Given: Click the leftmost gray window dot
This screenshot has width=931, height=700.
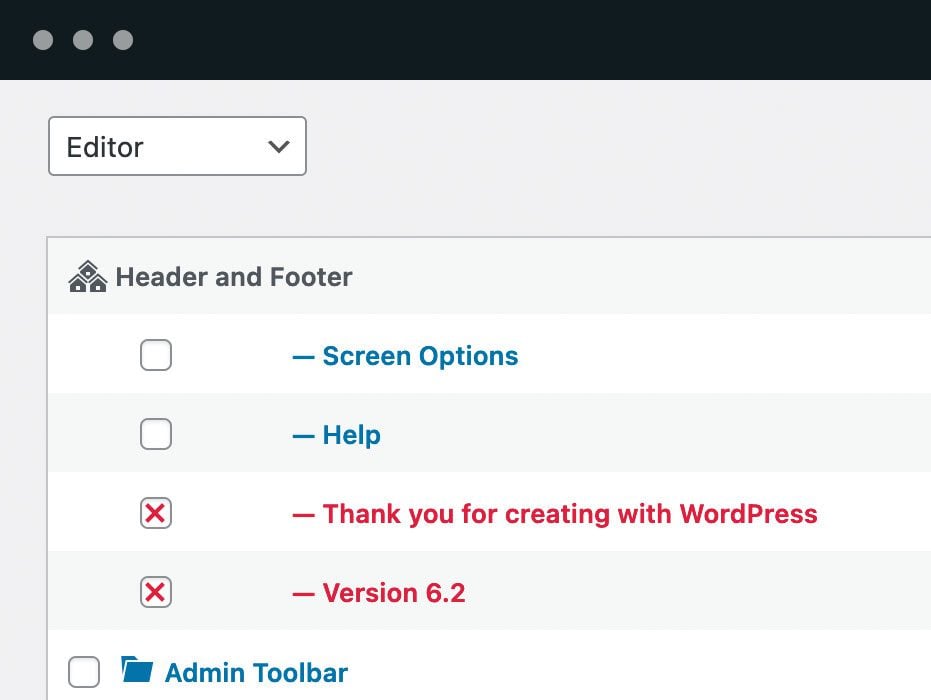Looking at the screenshot, I should pos(43,40).
